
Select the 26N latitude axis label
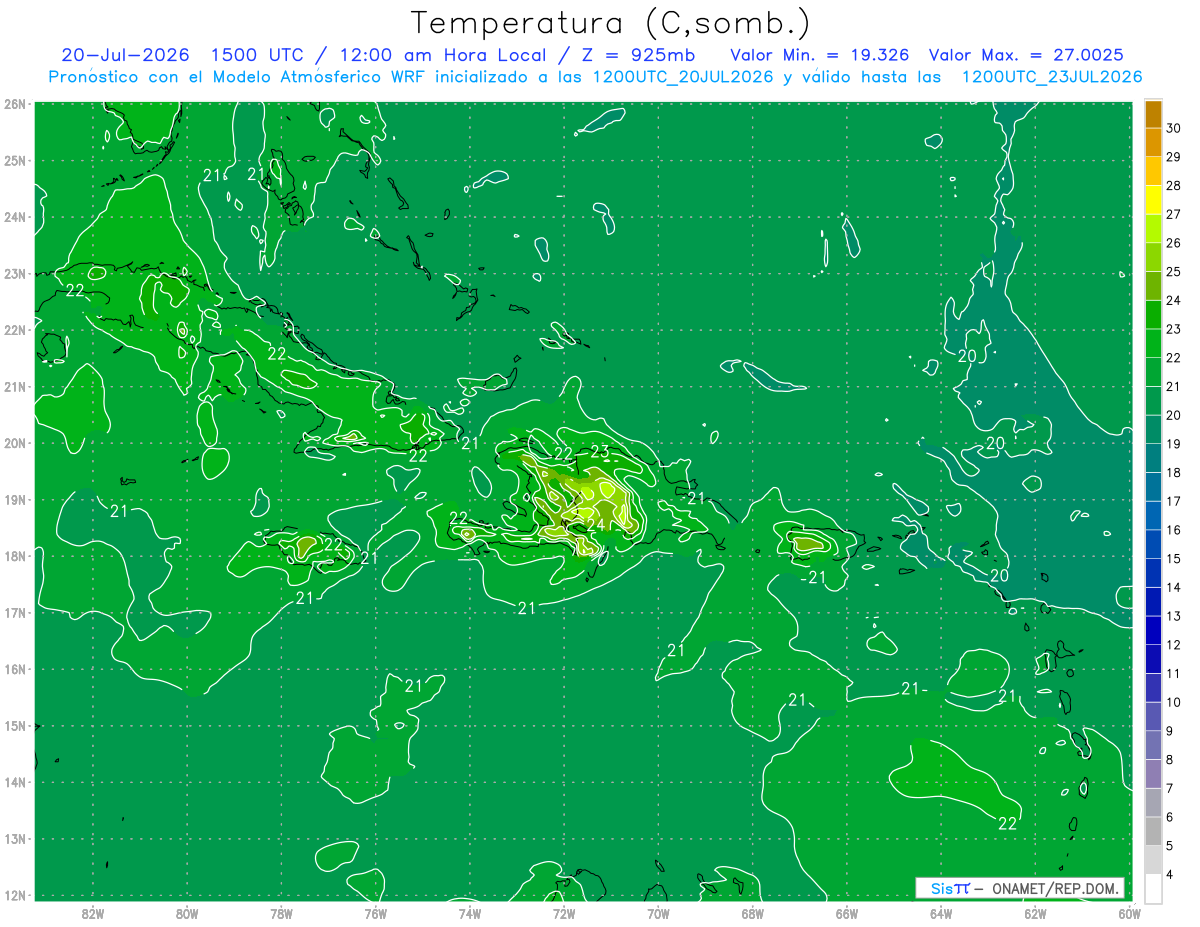click(15, 104)
